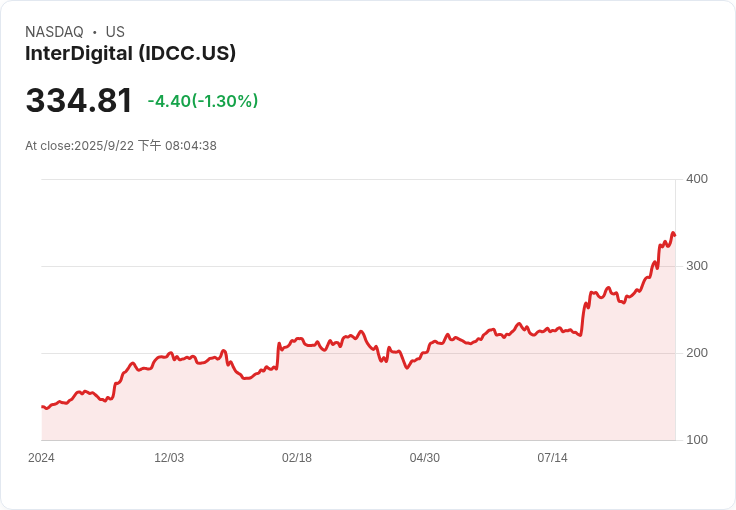Screen dimensions: 736x510
Task: Select the 300 price axis label
Action: 696,266
